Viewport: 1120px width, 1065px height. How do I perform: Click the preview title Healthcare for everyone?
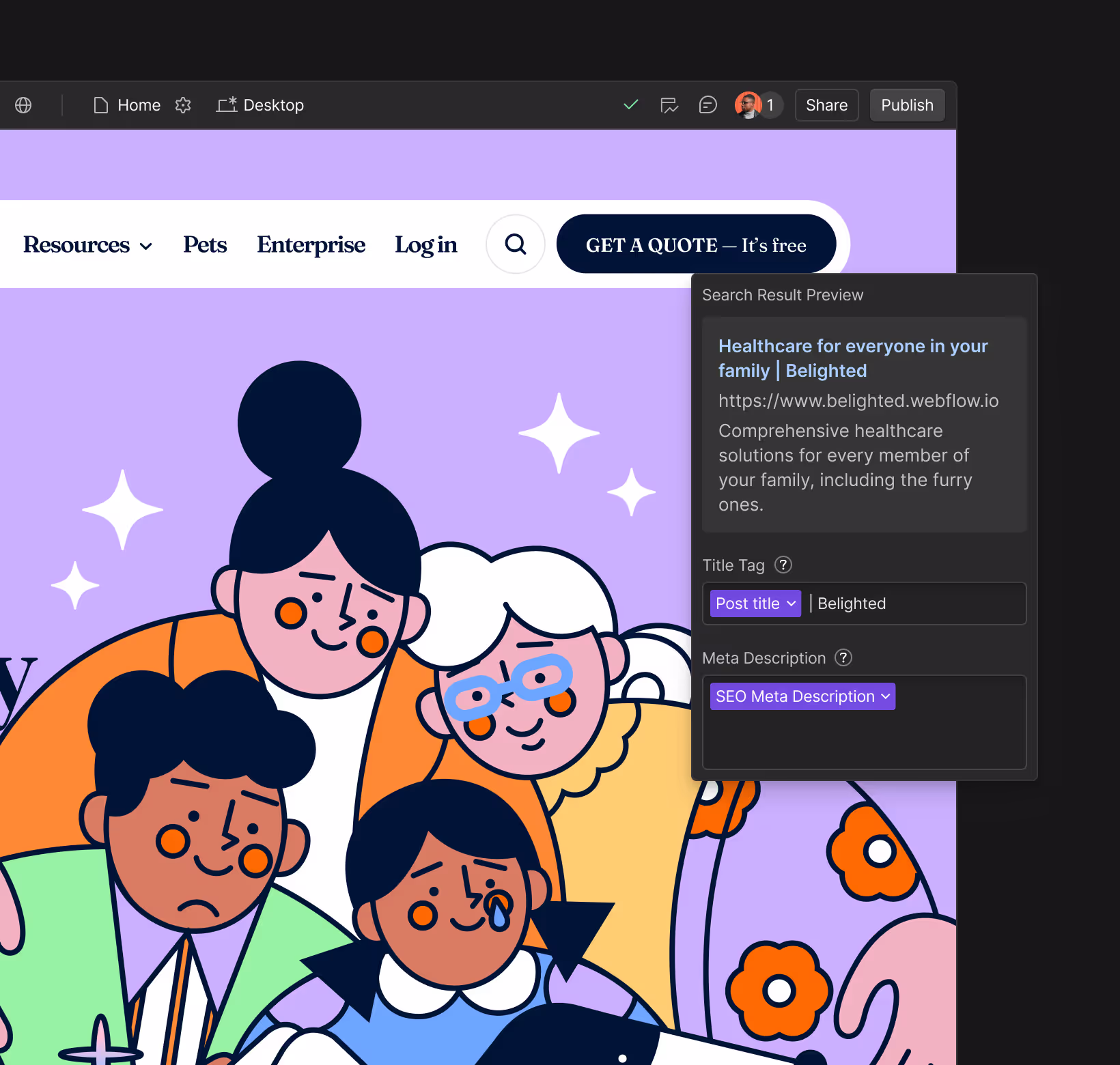click(853, 358)
